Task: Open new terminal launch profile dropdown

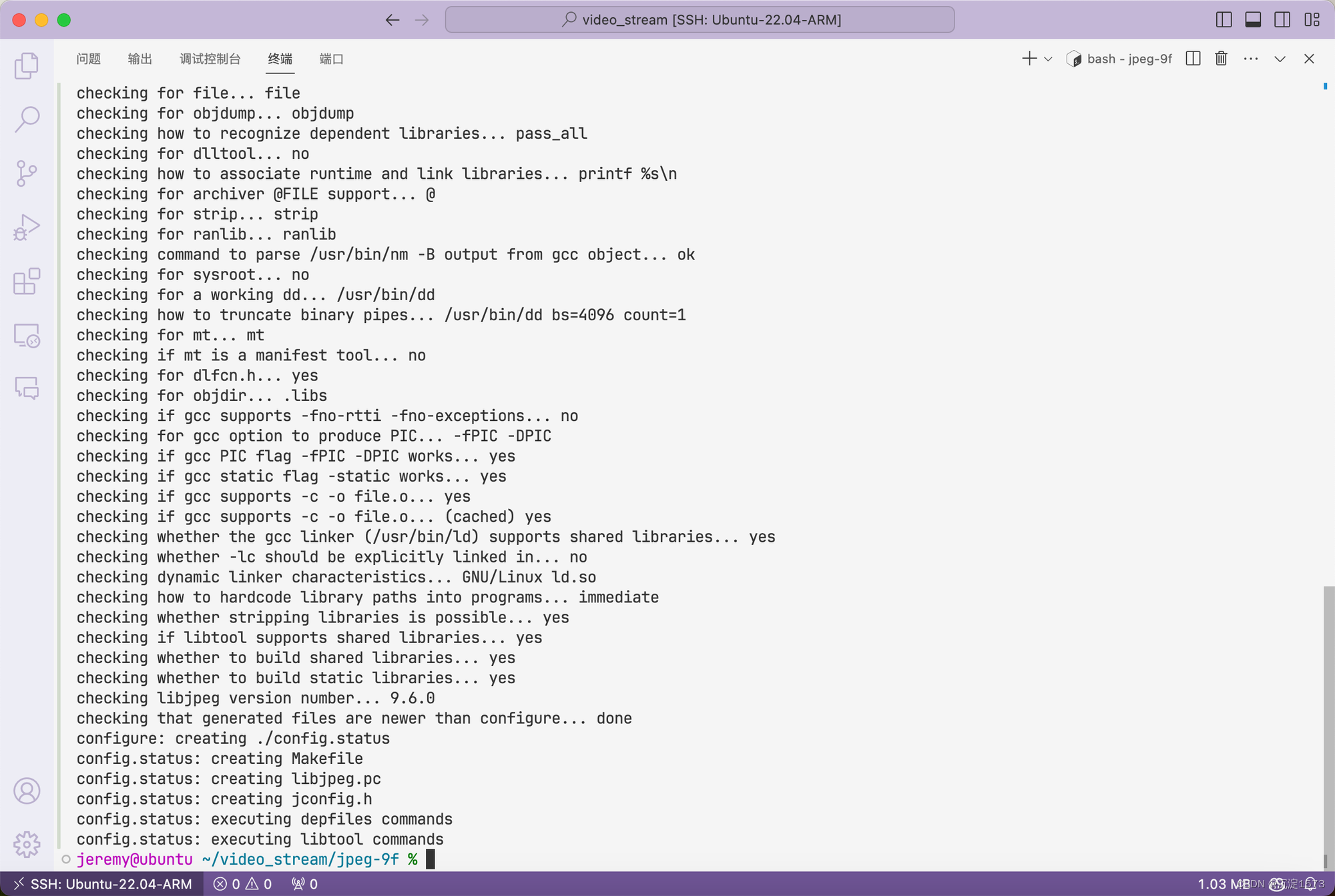Action: tap(1048, 59)
